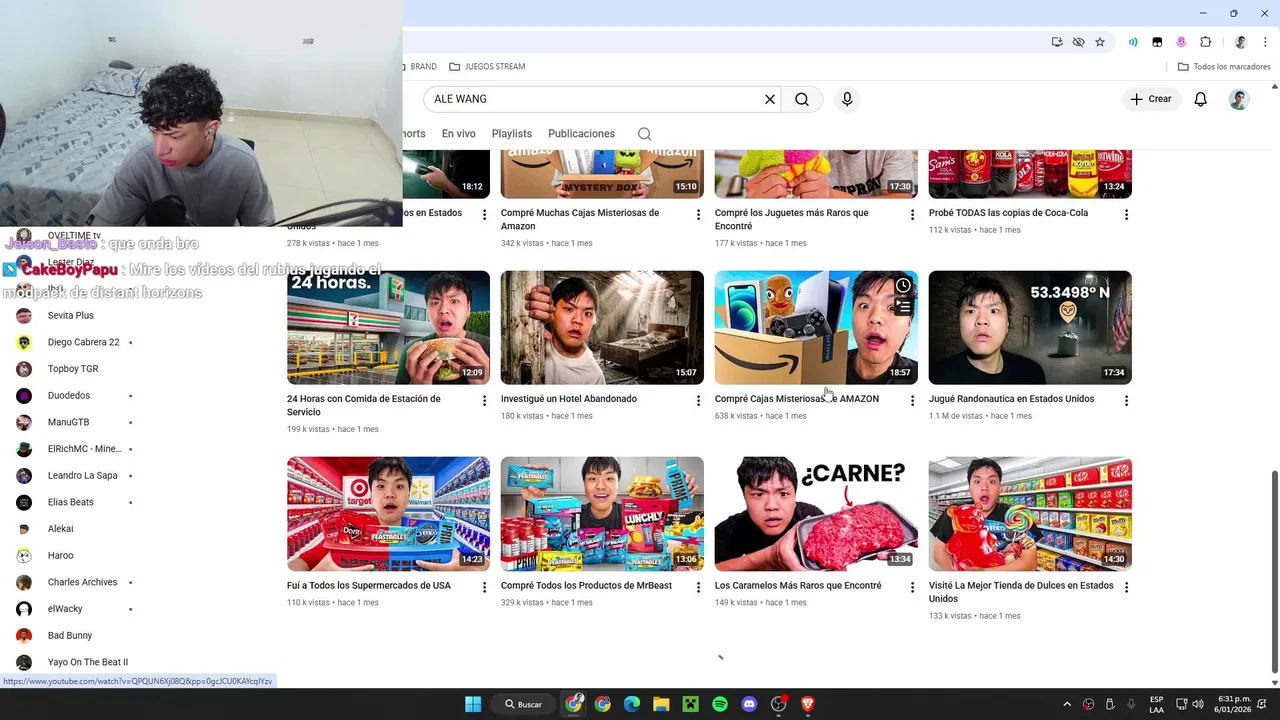Show hidden system tray icons
Image resolution: width=1280 pixels, height=720 pixels.
point(1067,704)
